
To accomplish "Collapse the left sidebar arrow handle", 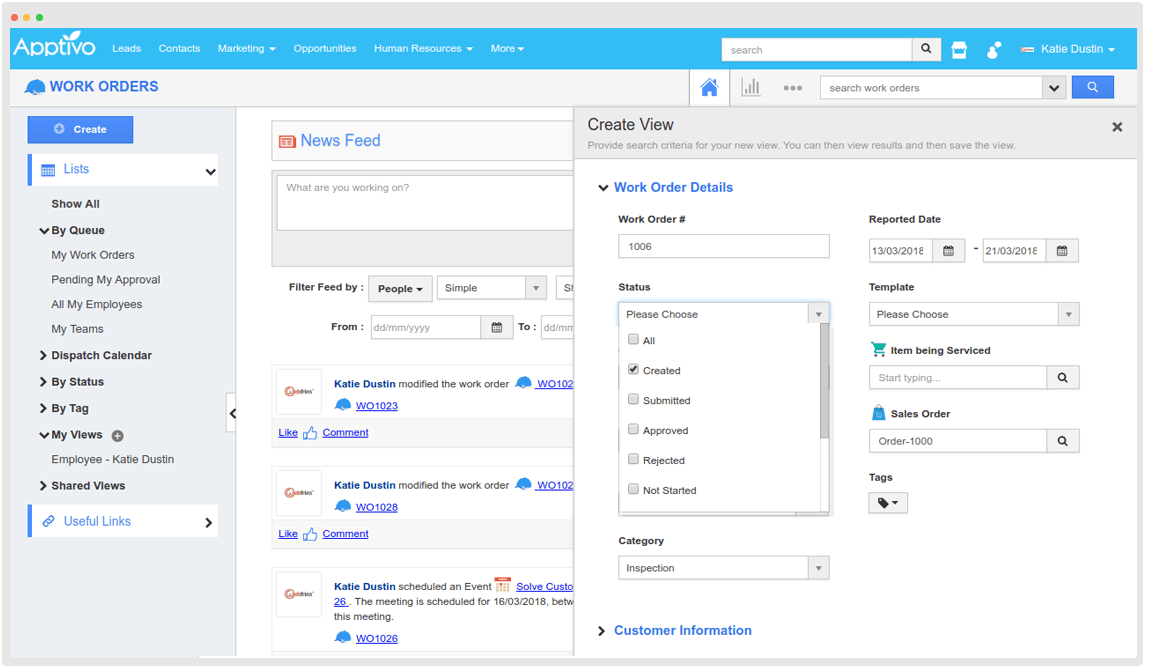I will tap(232, 415).
